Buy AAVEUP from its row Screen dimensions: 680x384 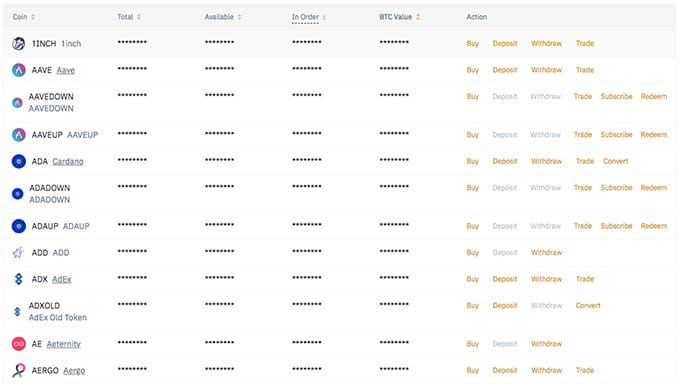click(473, 135)
